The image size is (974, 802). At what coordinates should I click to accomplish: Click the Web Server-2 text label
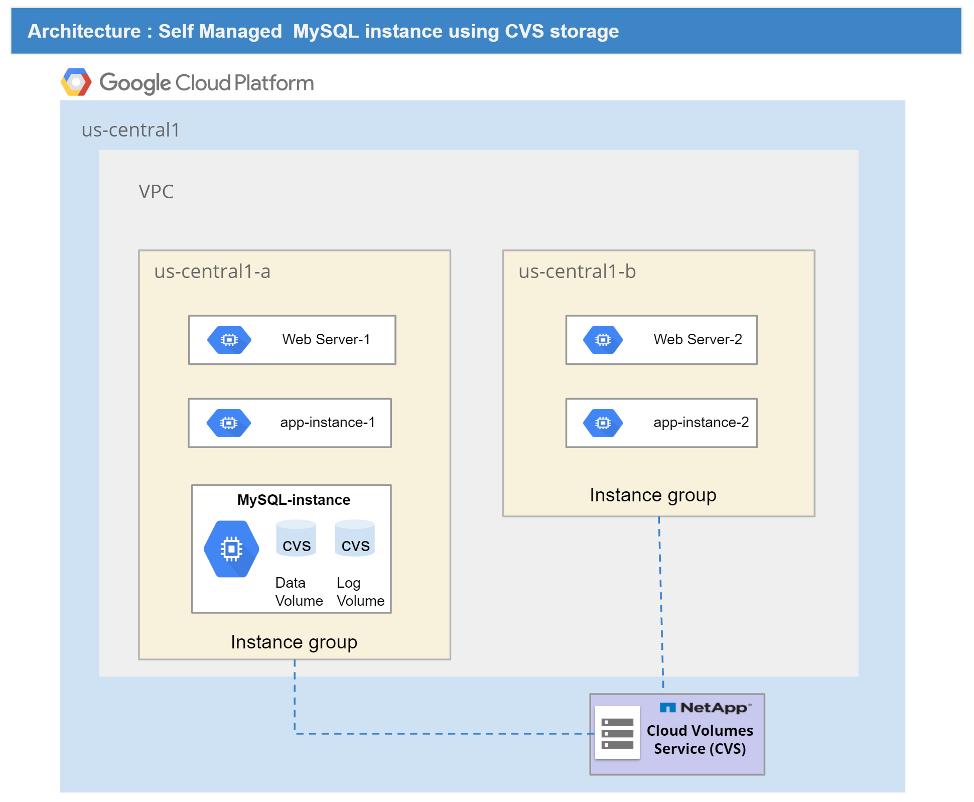point(697,340)
